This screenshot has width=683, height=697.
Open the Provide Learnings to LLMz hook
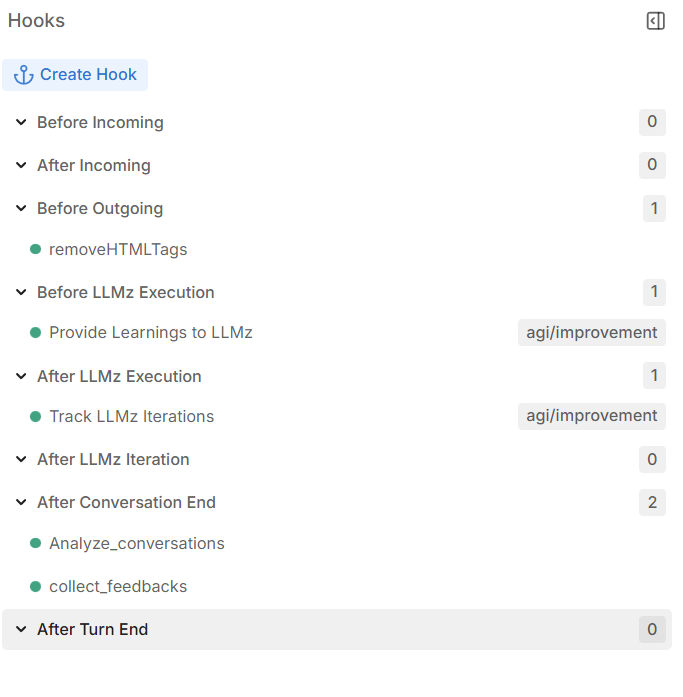150,333
